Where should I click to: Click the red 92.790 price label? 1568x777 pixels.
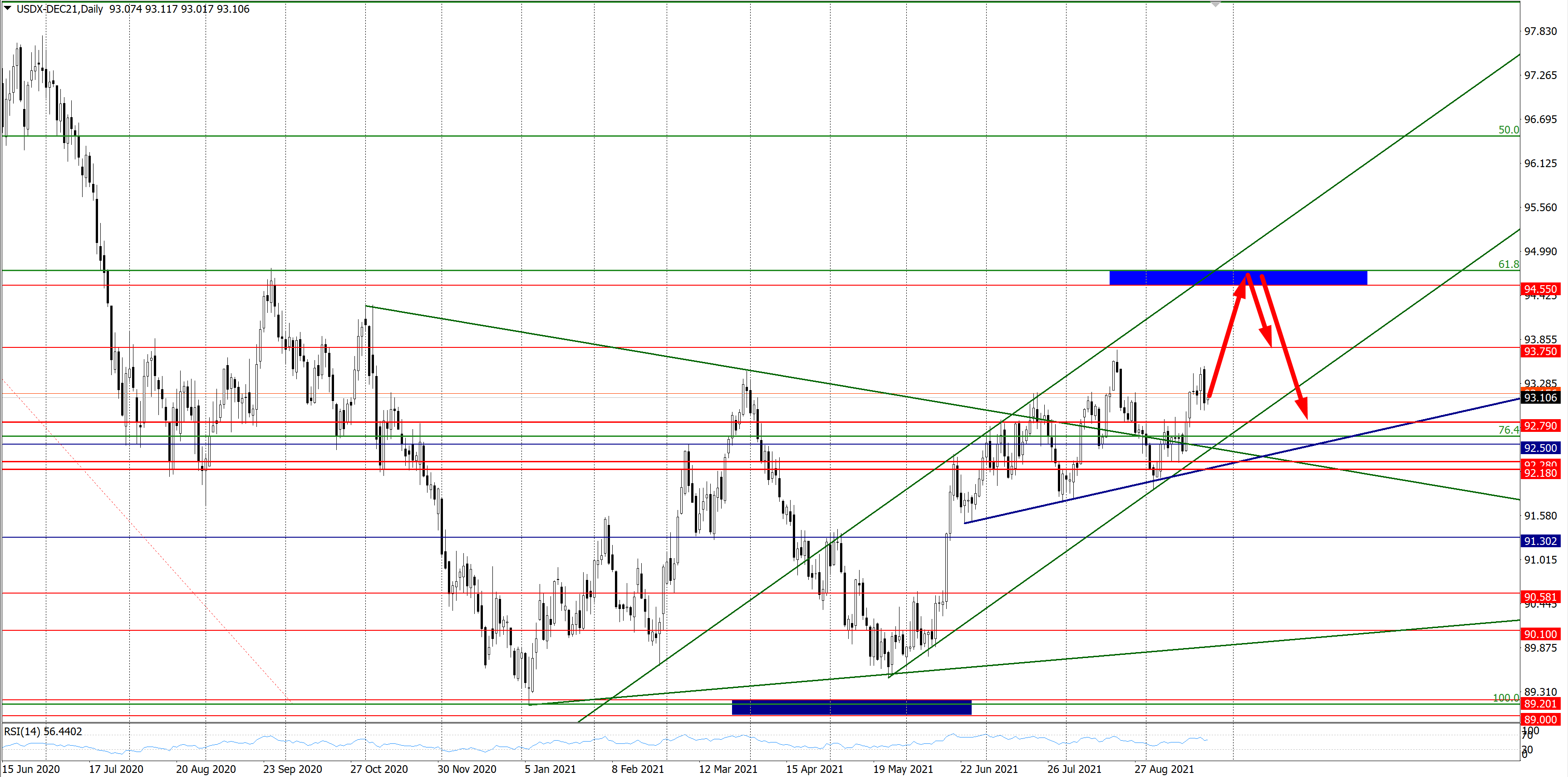tap(1540, 425)
